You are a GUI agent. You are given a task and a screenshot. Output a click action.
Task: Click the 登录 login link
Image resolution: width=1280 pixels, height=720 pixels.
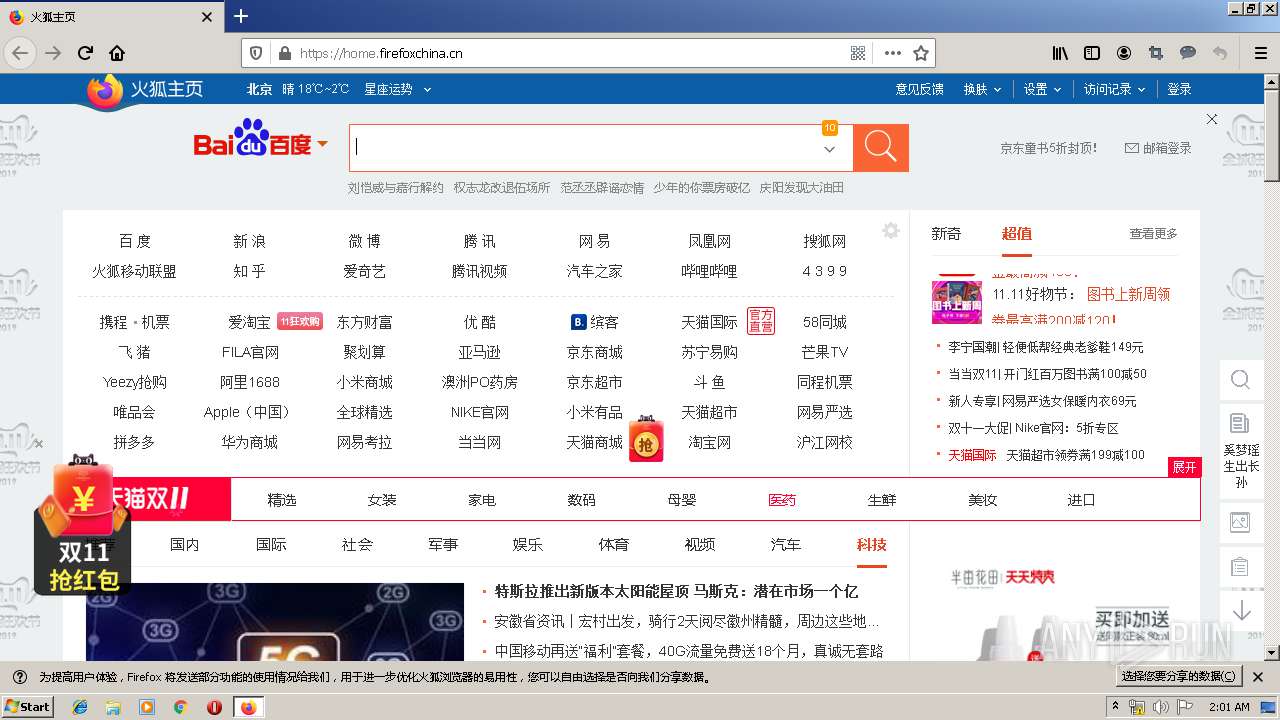pos(1179,89)
